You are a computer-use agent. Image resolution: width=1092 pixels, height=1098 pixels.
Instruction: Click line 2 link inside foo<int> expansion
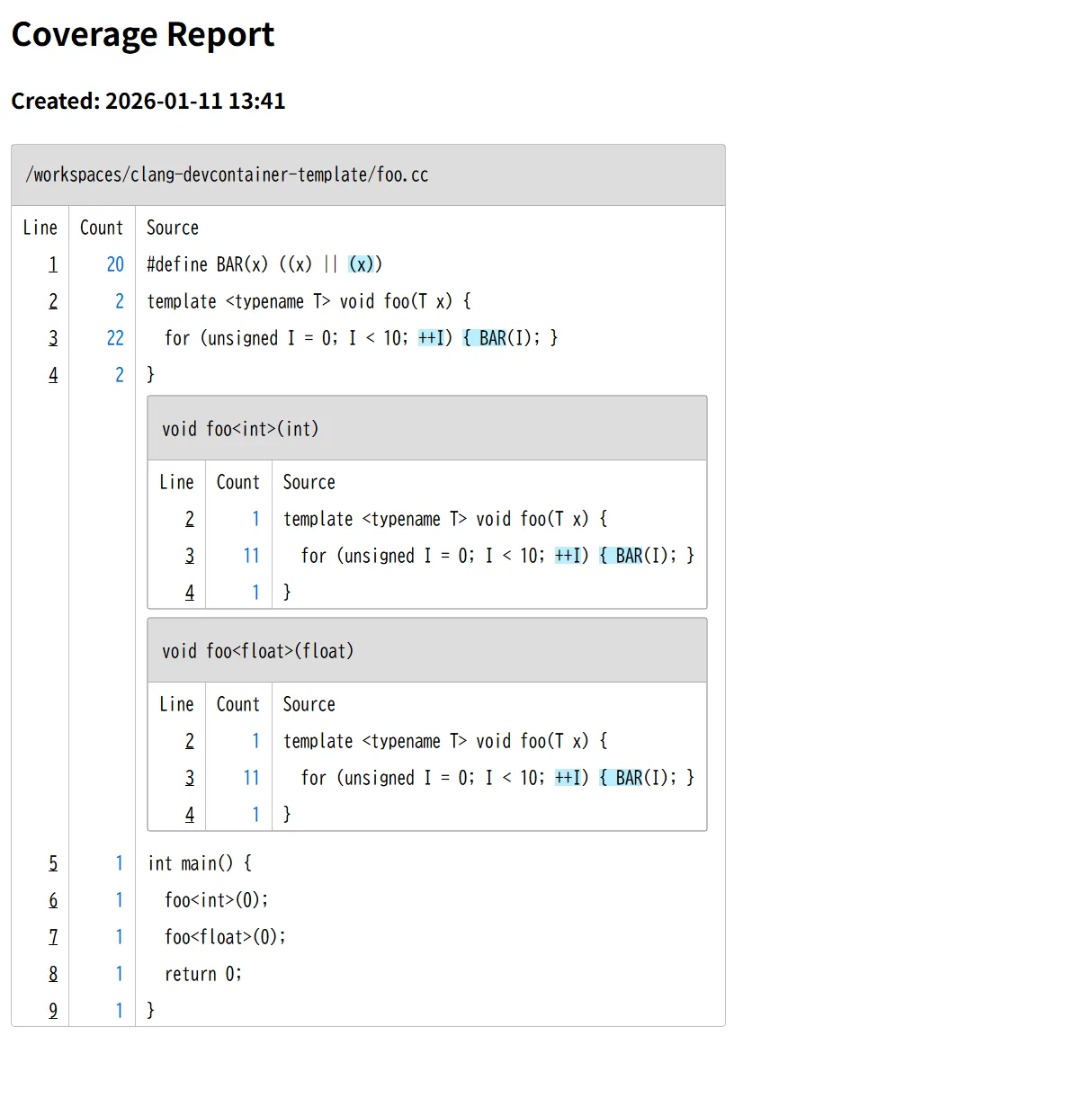click(x=190, y=519)
